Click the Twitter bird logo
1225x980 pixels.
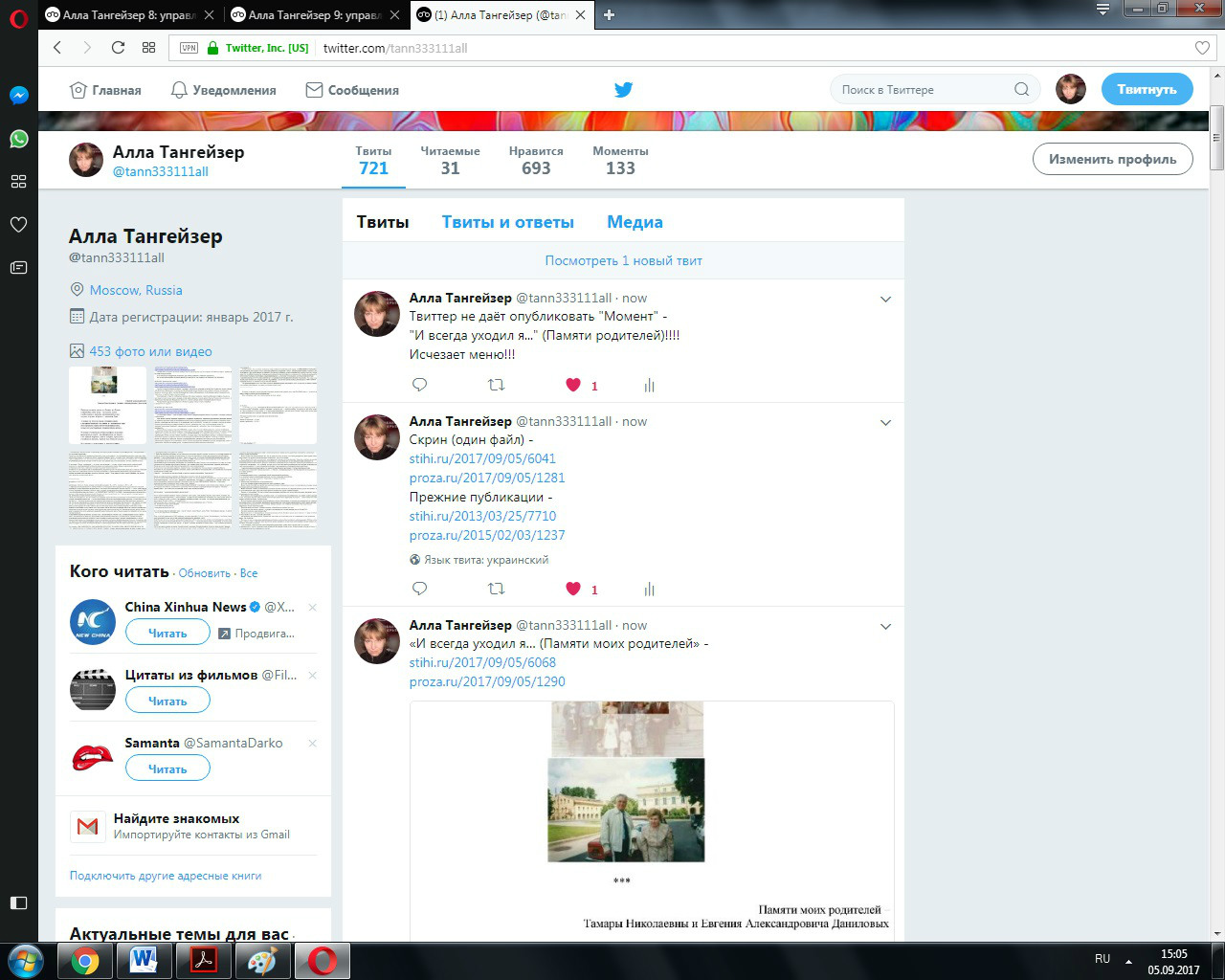pos(623,90)
